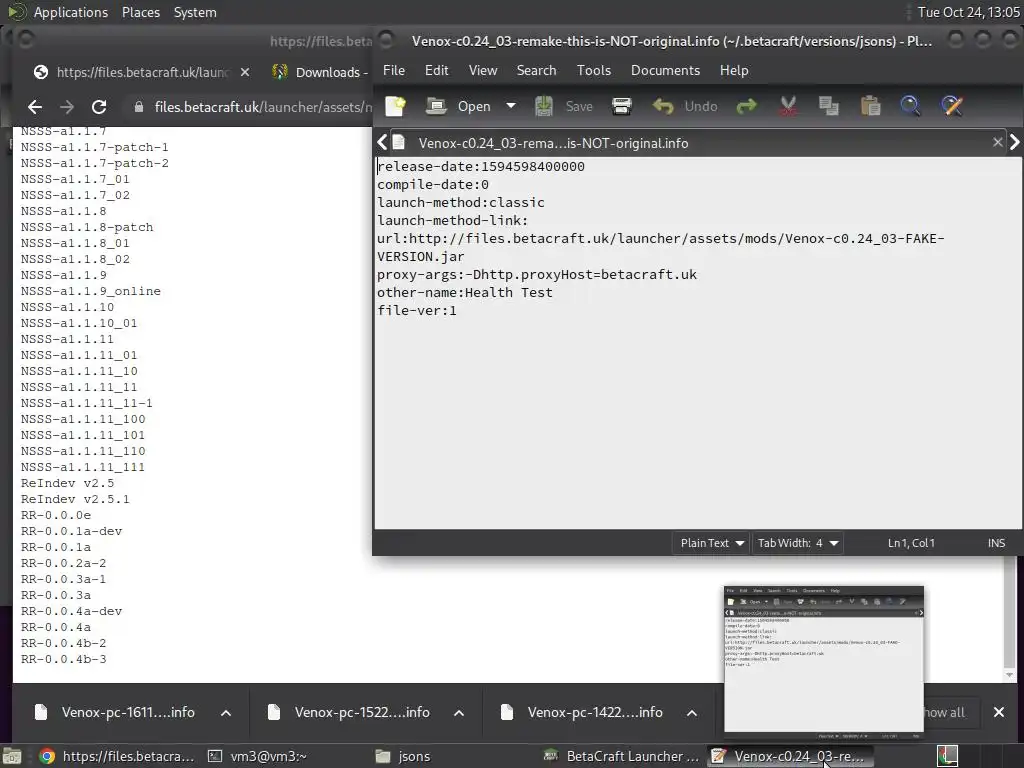Open the Search menu
Image resolution: width=1024 pixels, height=768 pixels.
point(536,71)
